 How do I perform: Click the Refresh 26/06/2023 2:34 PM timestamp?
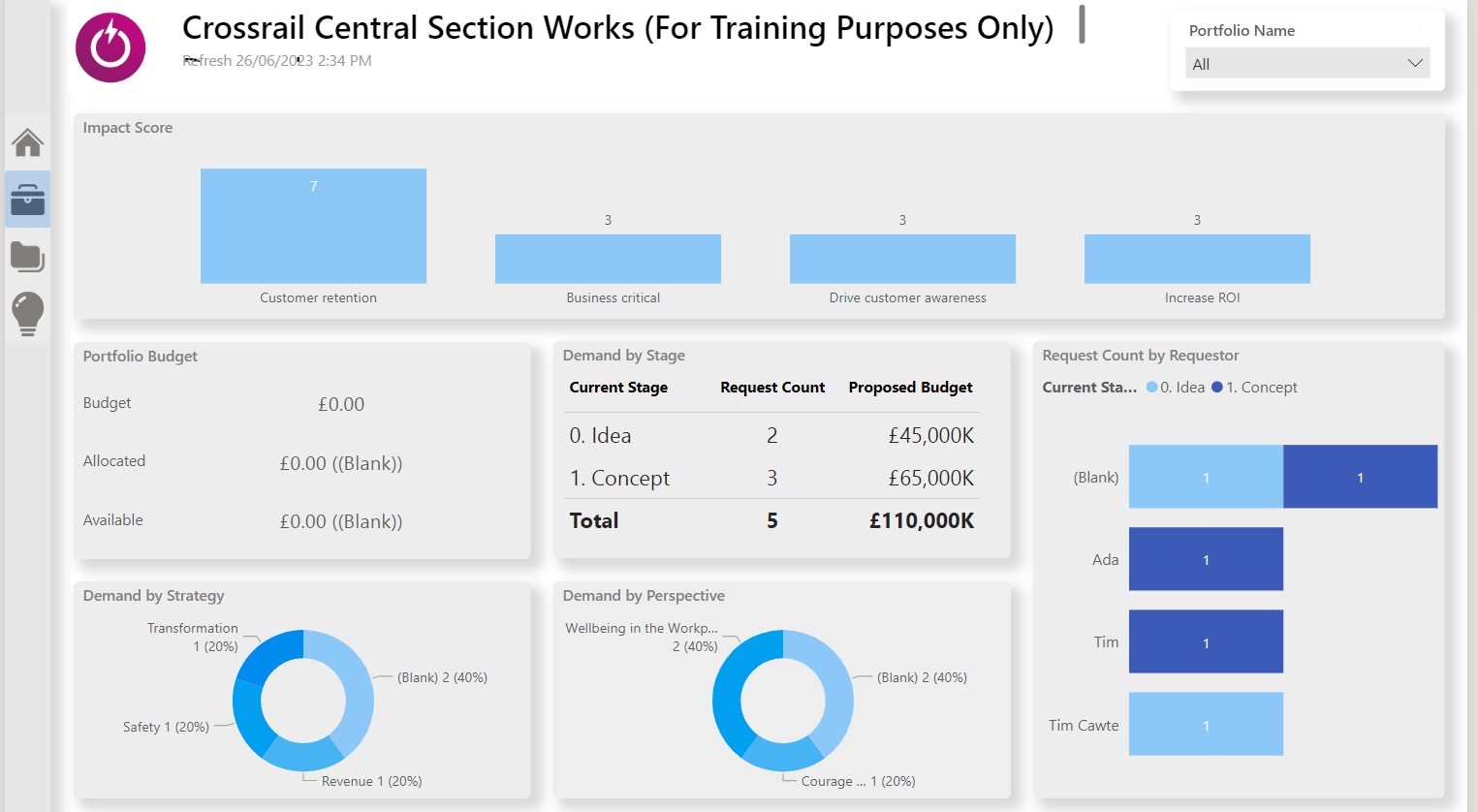tap(277, 61)
